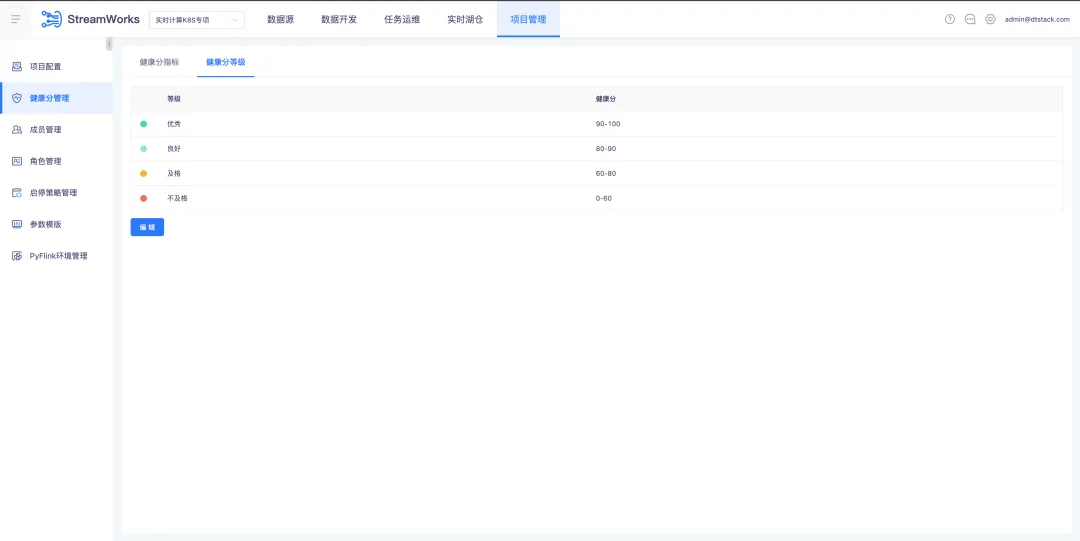
Task: Click the 成员管理 members icon
Action: click(x=17, y=130)
